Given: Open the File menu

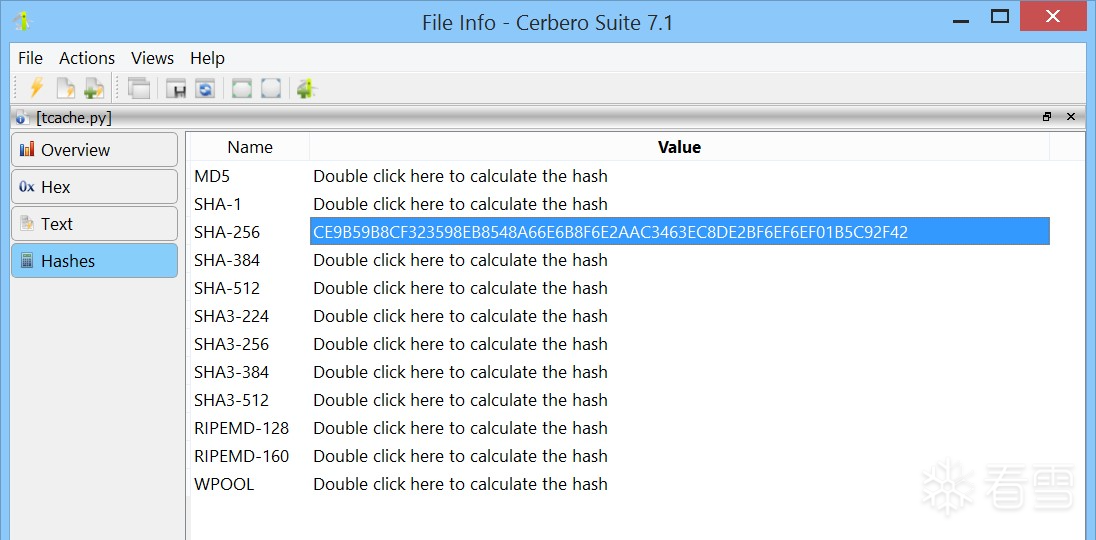Looking at the screenshot, I should click(30, 58).
